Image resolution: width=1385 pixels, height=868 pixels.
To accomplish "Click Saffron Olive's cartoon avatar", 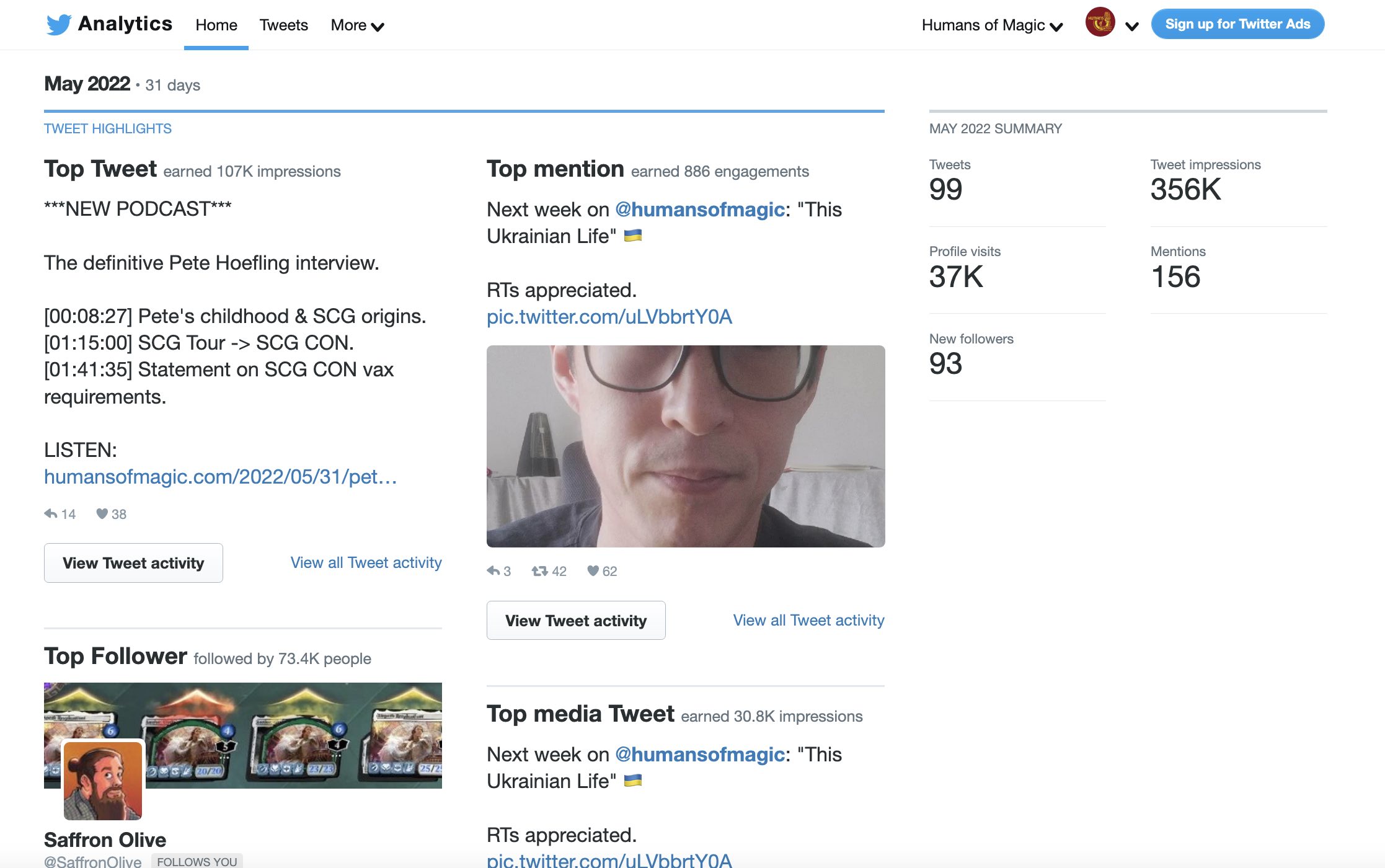I will [103, 780].
